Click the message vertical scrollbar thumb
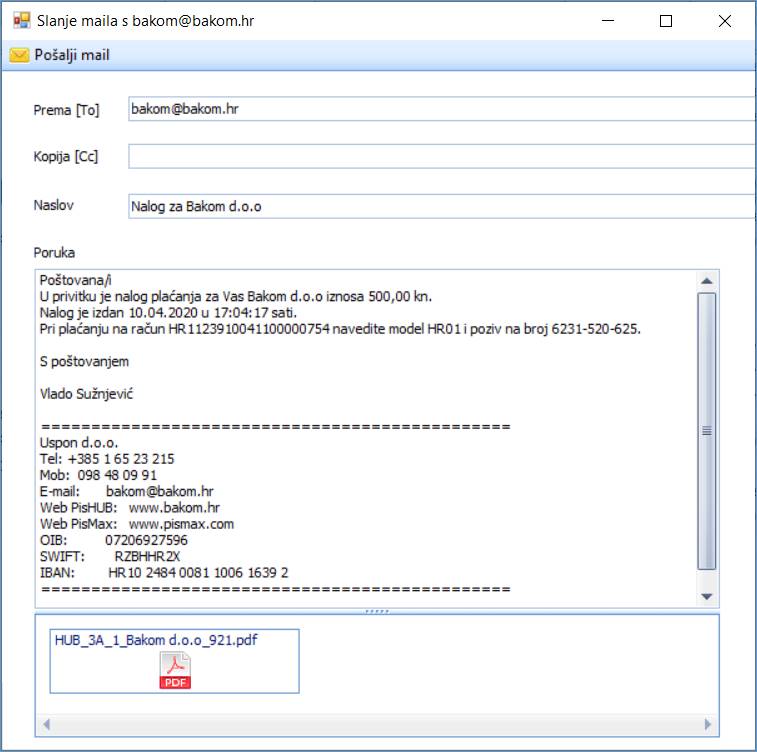 click(707, 431)
